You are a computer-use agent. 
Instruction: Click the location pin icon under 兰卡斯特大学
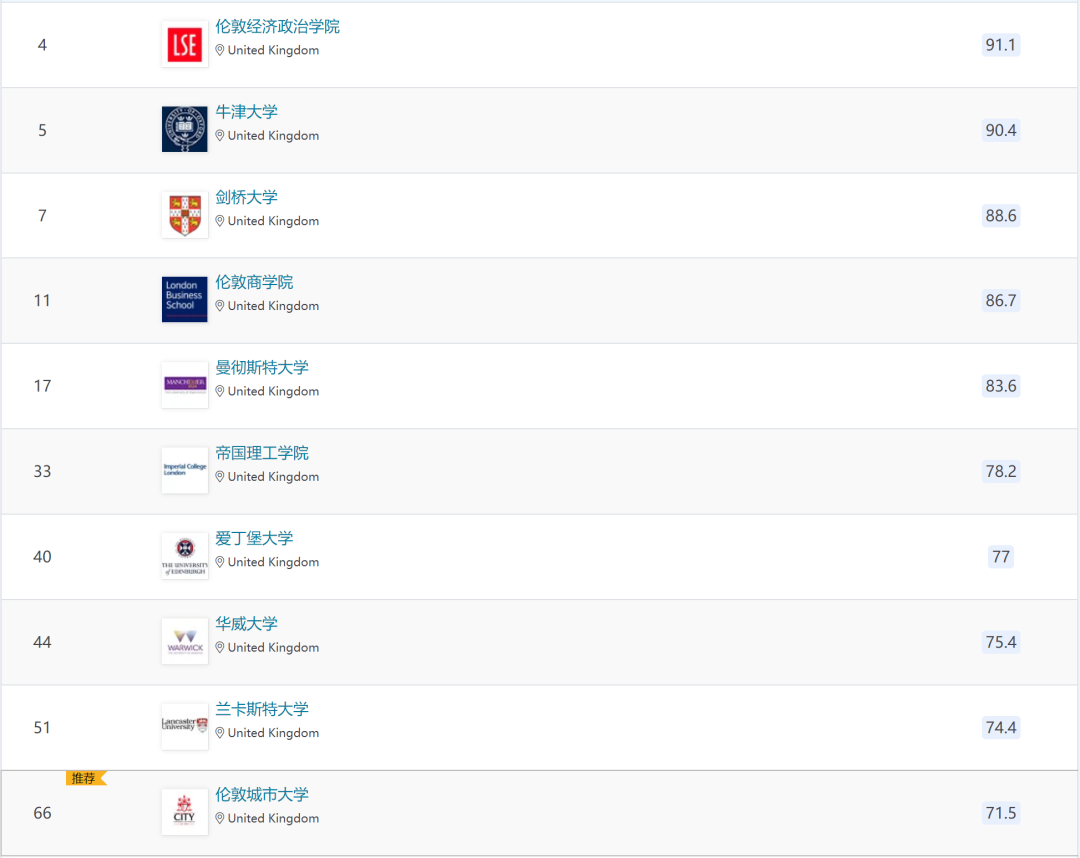tap(220, 733)
